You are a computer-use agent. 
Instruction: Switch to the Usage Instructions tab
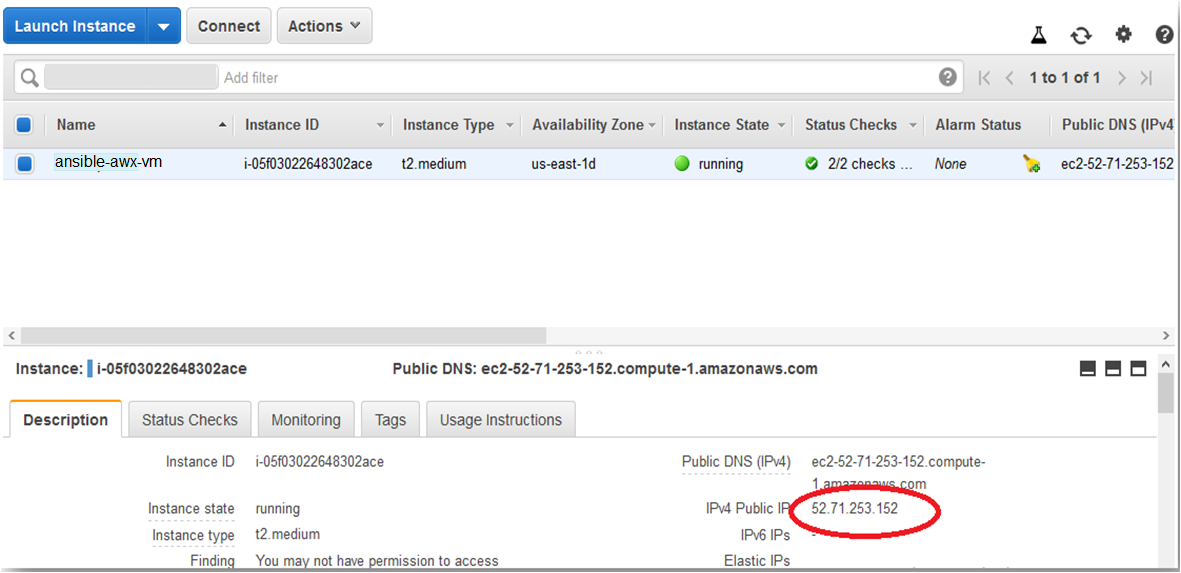[x=501, y=419]
